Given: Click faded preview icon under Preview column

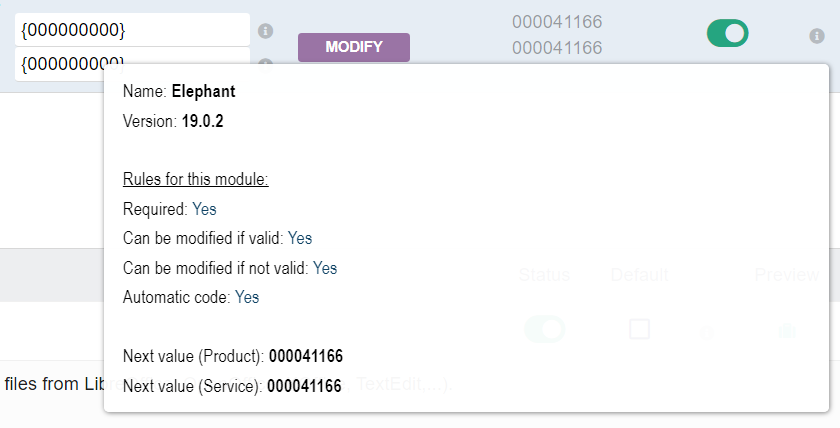Looking at the screenshot, I should (x=786, y=331).
